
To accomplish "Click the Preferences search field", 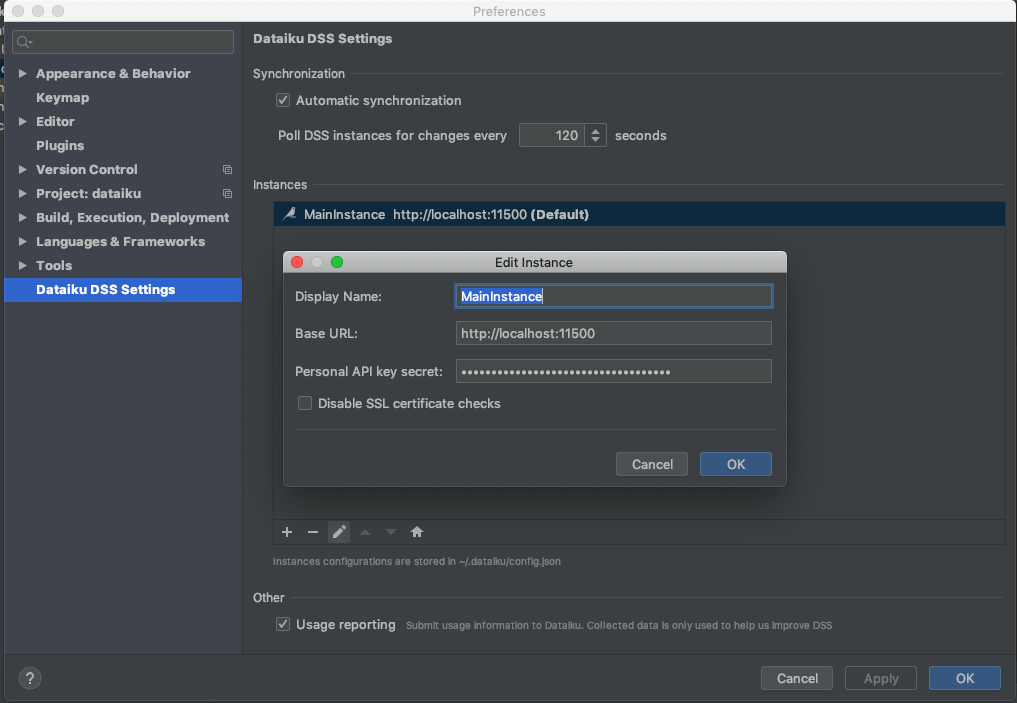I will pos(123,42).
